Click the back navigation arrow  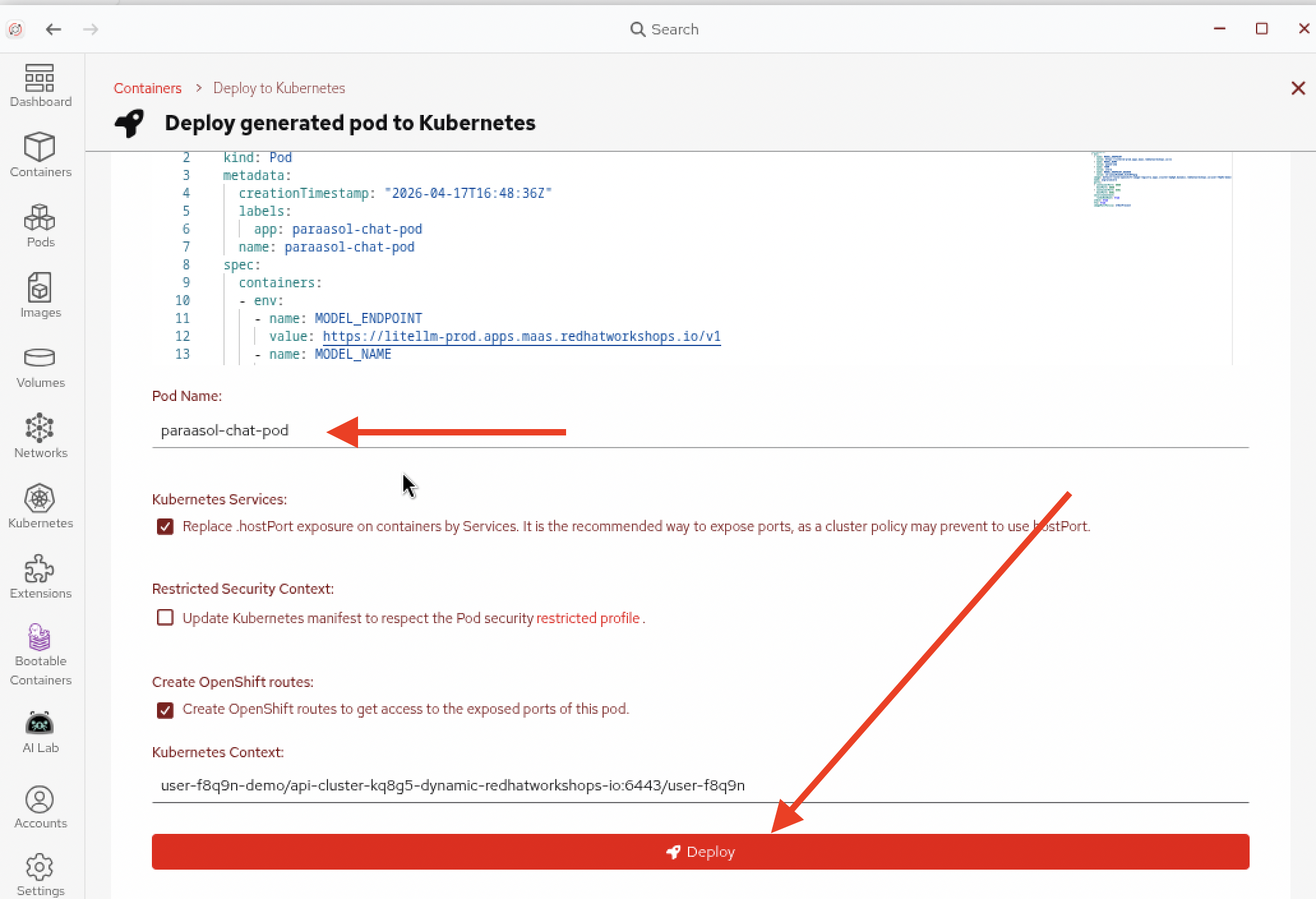54,29
